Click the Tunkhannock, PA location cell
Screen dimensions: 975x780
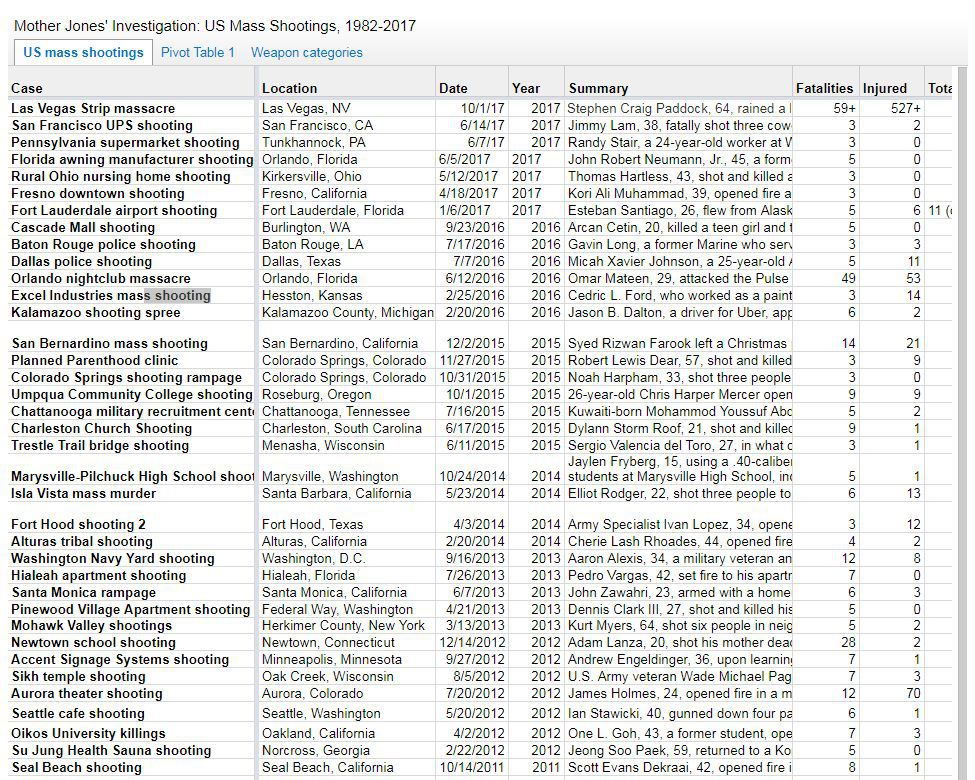click(x=347, y=142)
